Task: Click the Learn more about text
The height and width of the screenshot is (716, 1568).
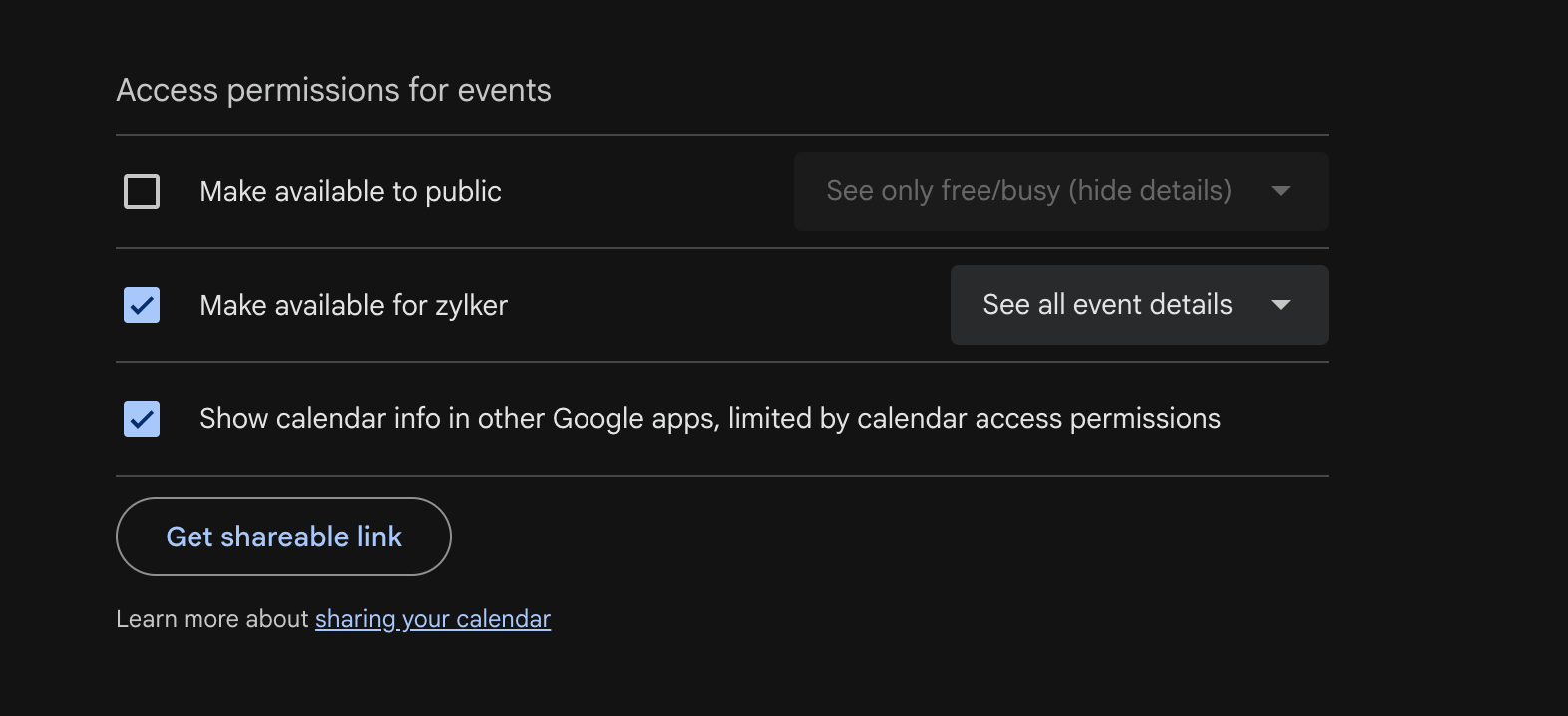Action: coord(211,619)
